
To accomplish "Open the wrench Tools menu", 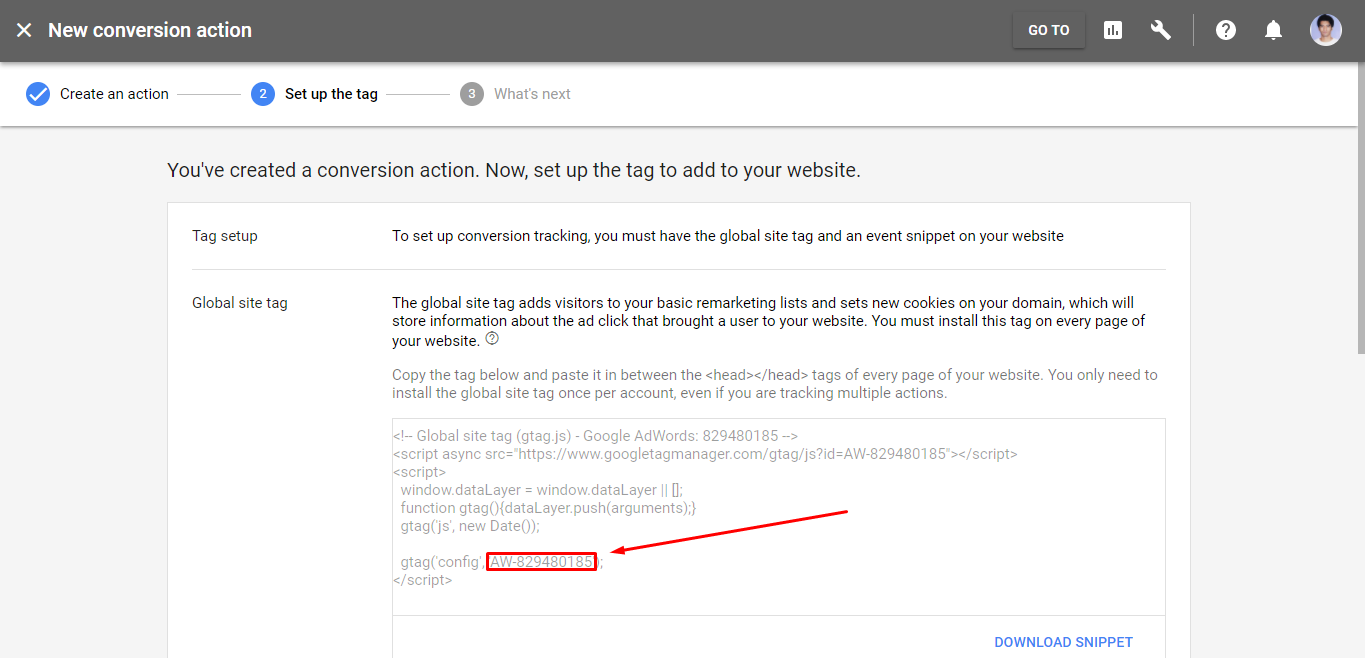I will [x=1160, y=30].
